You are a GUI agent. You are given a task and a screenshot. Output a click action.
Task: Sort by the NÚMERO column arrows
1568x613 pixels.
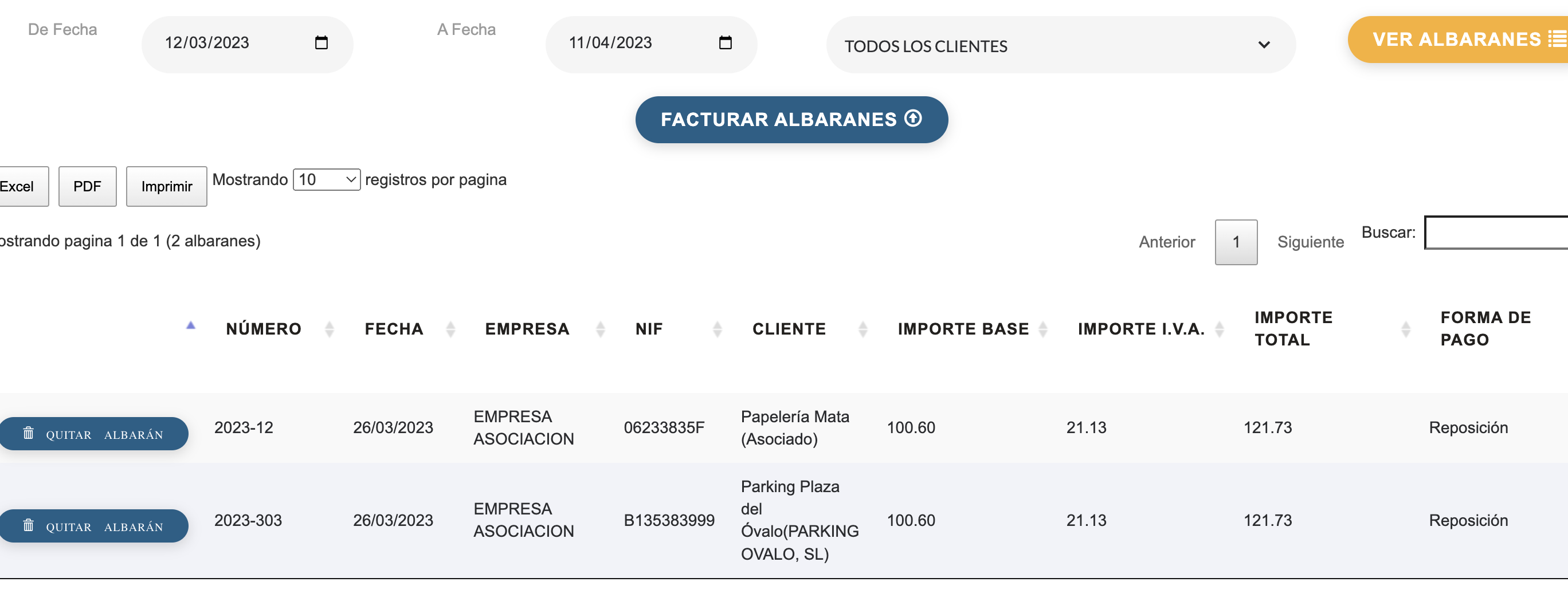pyautogui.click(x=330, y=329)
